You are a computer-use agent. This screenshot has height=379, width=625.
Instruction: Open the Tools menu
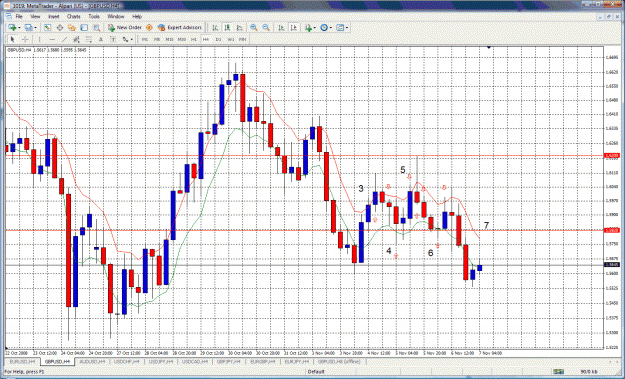tap(94, 16)
